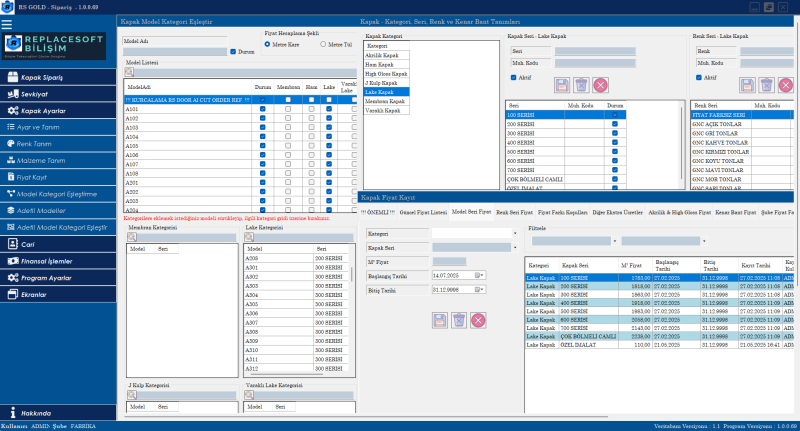
Task: Click the red cancel icon under Kapak Seri - Lake Kapak
Action: coord(601,85)
